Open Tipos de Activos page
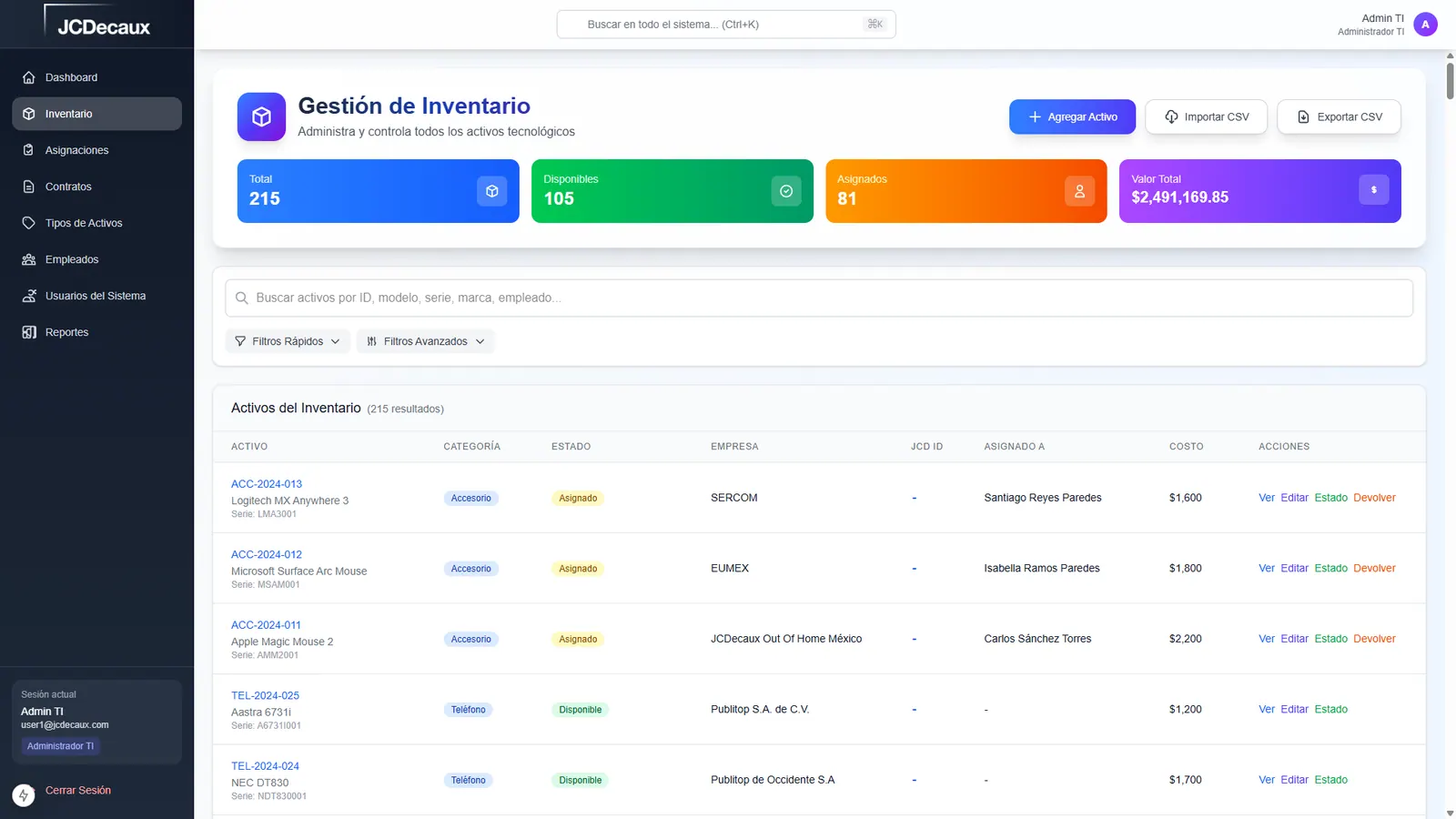 [96, 223]
